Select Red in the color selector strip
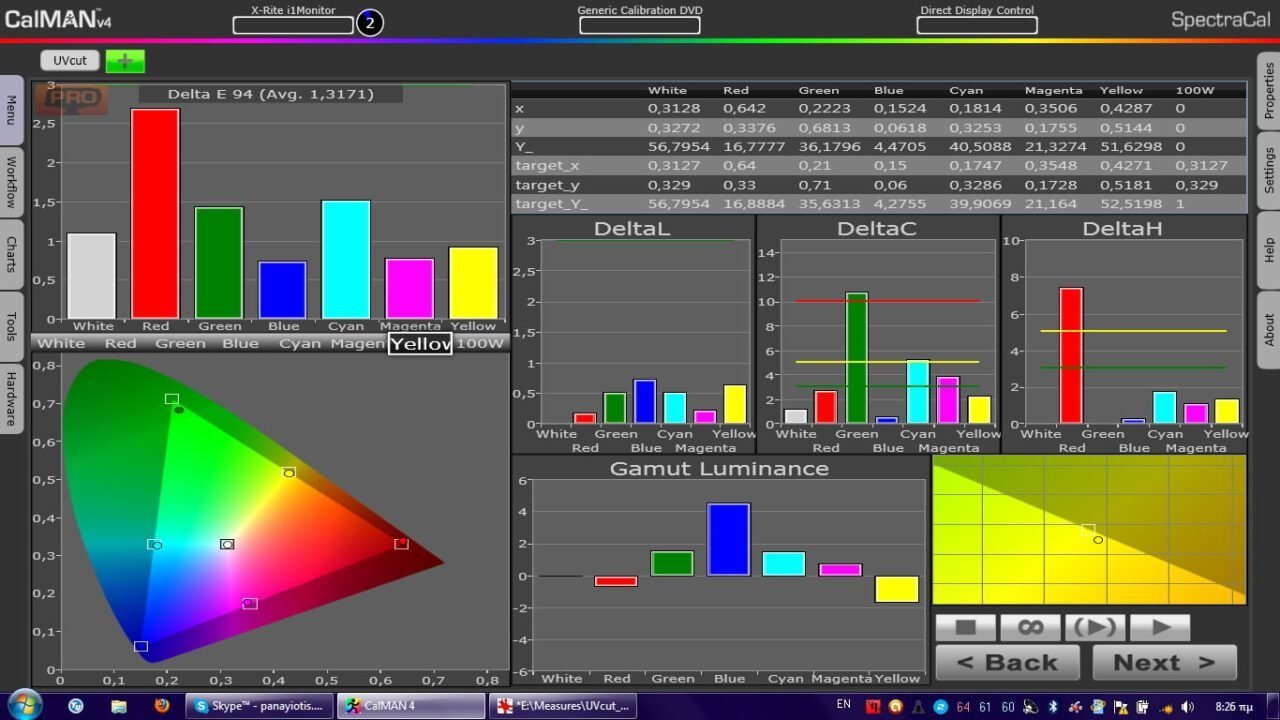1280x720 pixels. [121, 343]
